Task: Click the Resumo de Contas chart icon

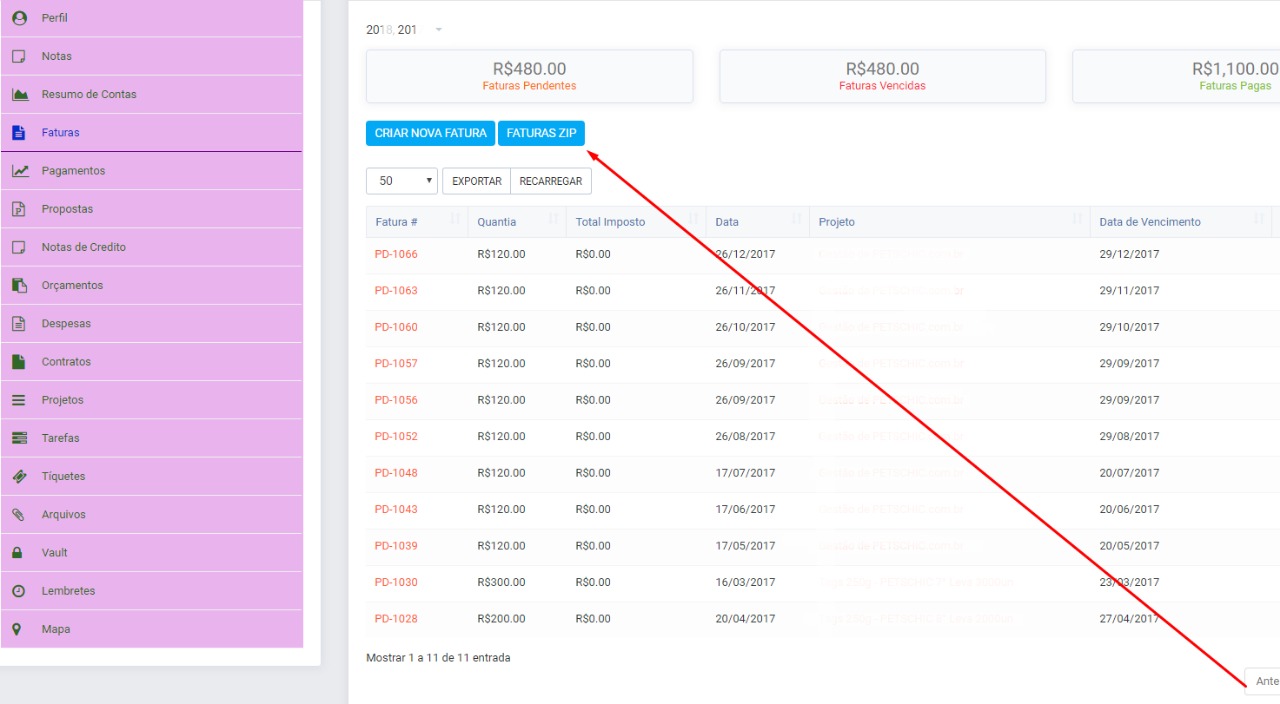Action: click(x=19, y=94)
